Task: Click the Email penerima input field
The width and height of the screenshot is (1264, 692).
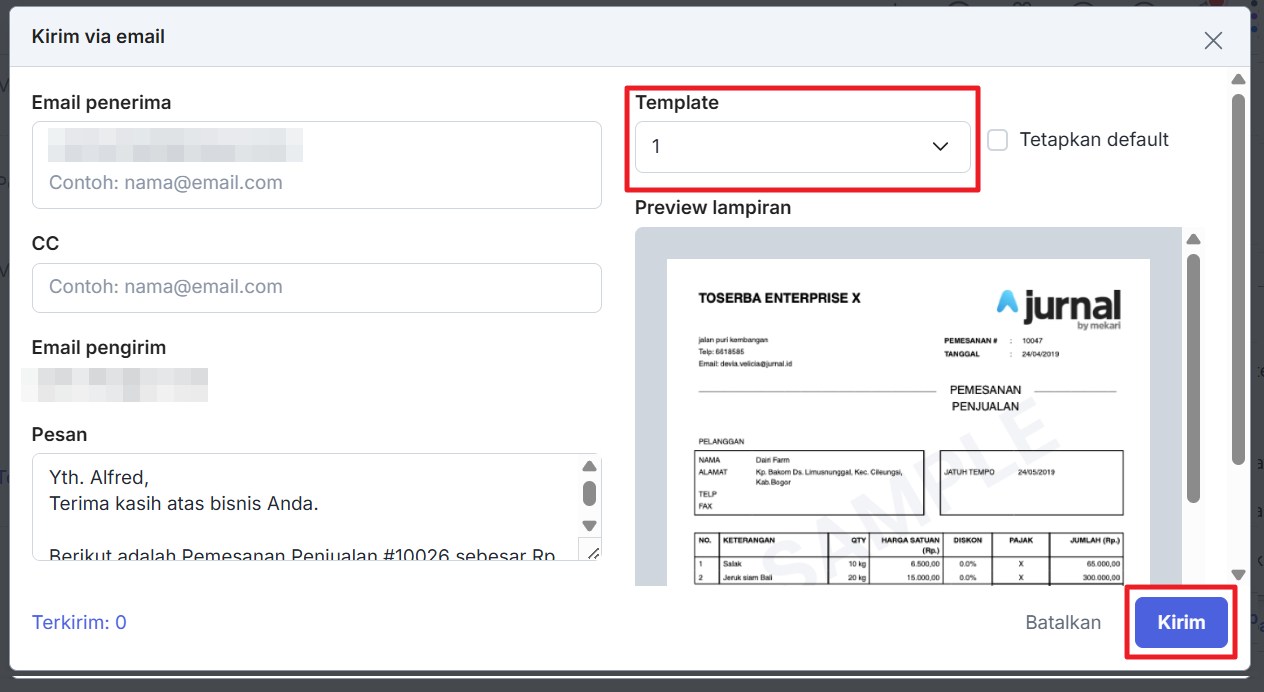Action: pos(316,183)
